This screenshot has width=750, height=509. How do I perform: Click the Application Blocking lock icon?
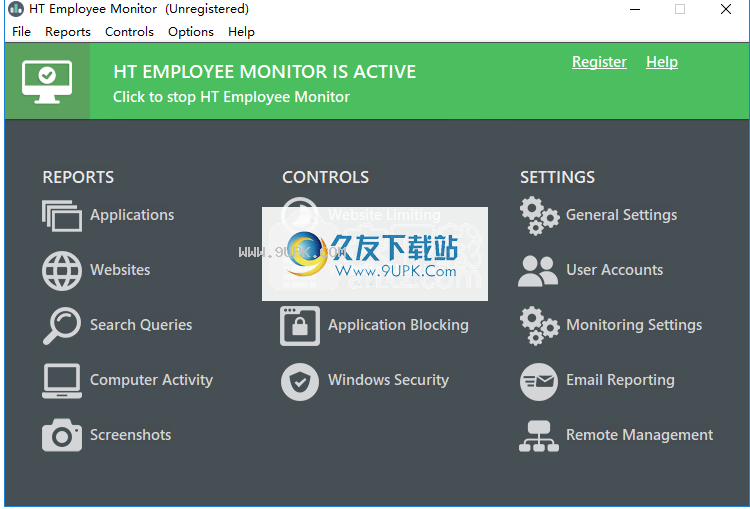click(300, 326)
